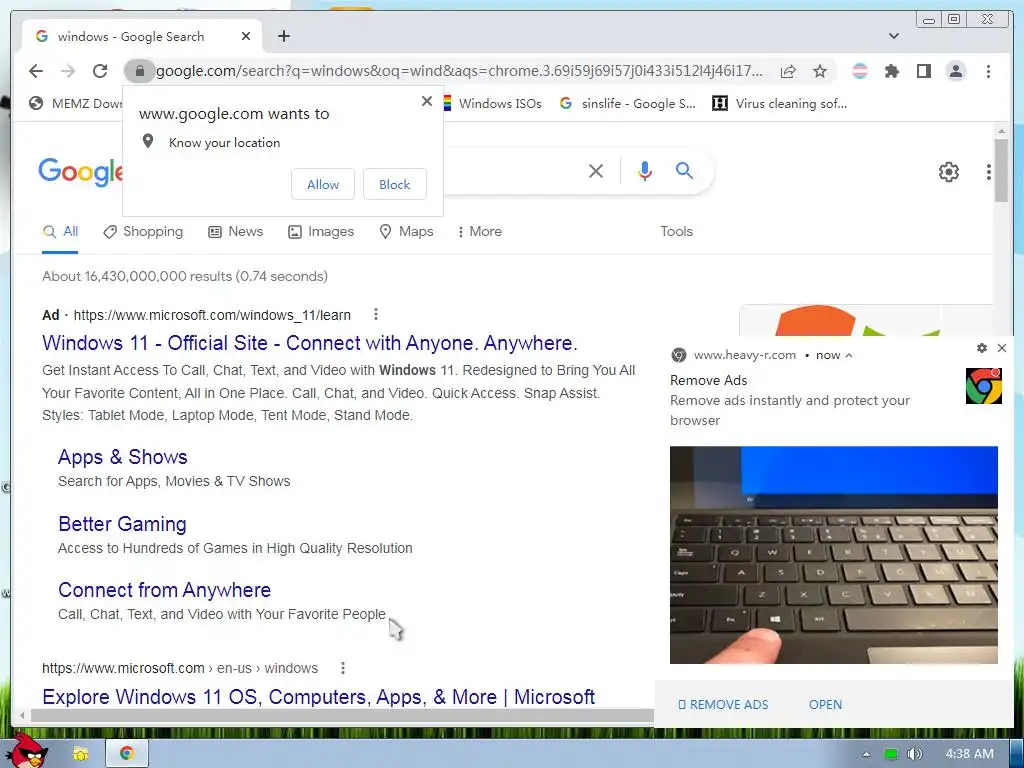Open the Extensions puzzle icon
The height and width of the screenshot is (768, 1024).
pyautogui.click(x=891, y=71)
